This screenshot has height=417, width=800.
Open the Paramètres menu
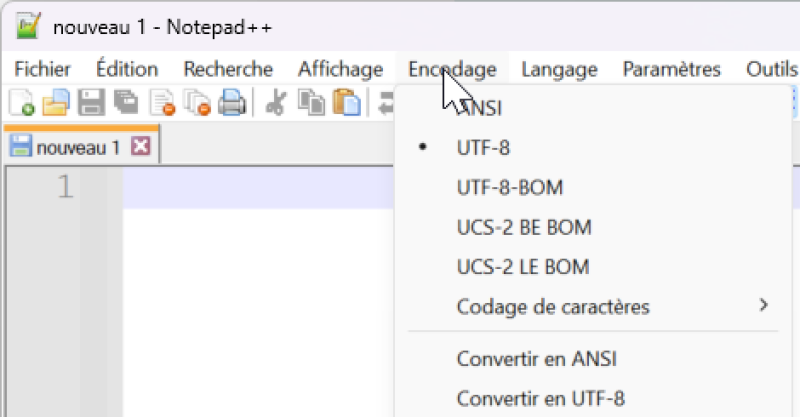(671, 69)
